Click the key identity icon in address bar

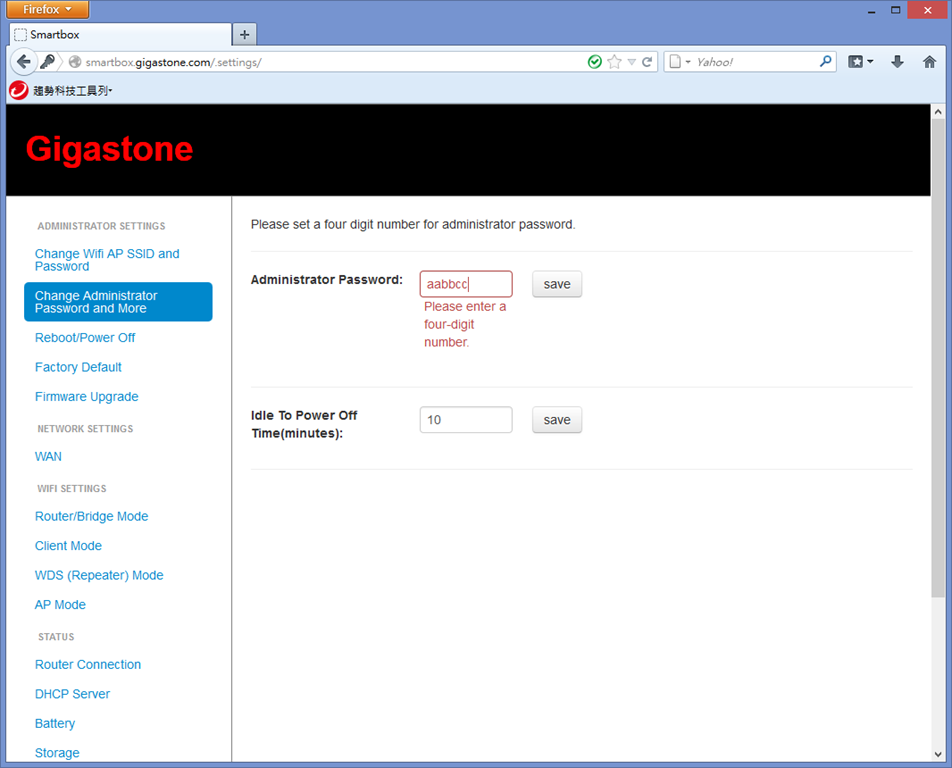tap(47, 61)
